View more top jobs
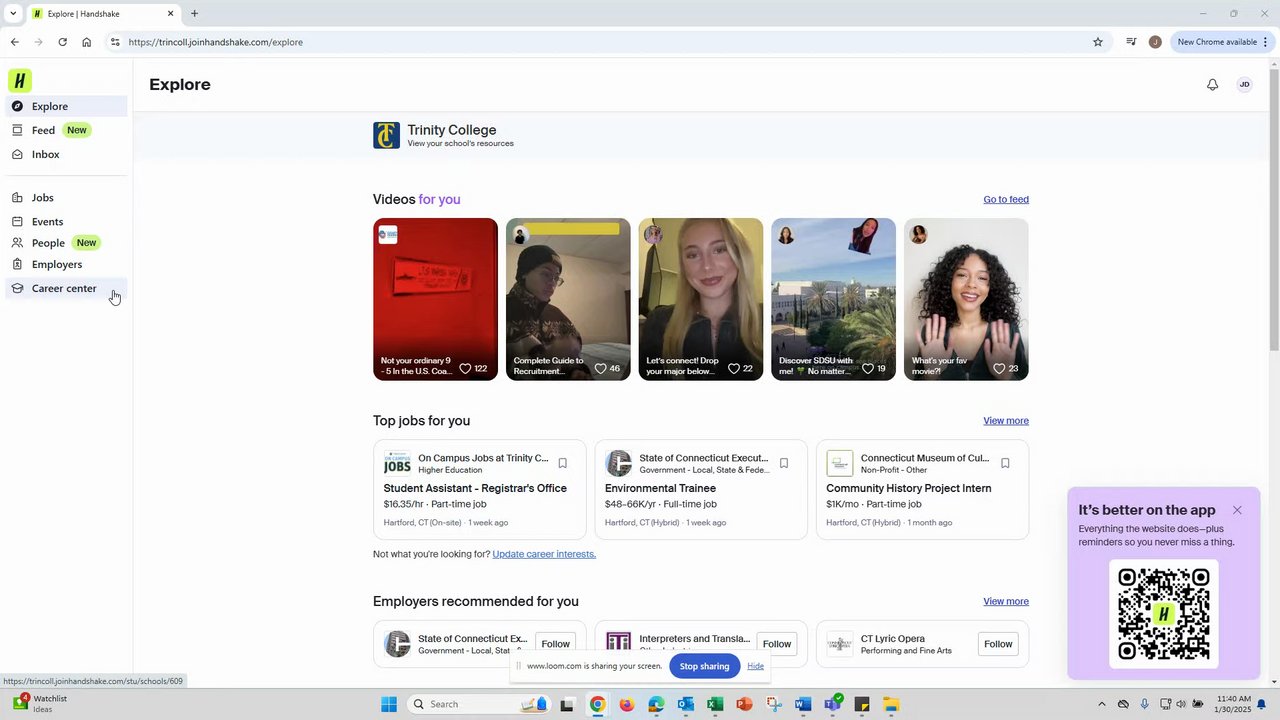 [x=1006, y=421]
